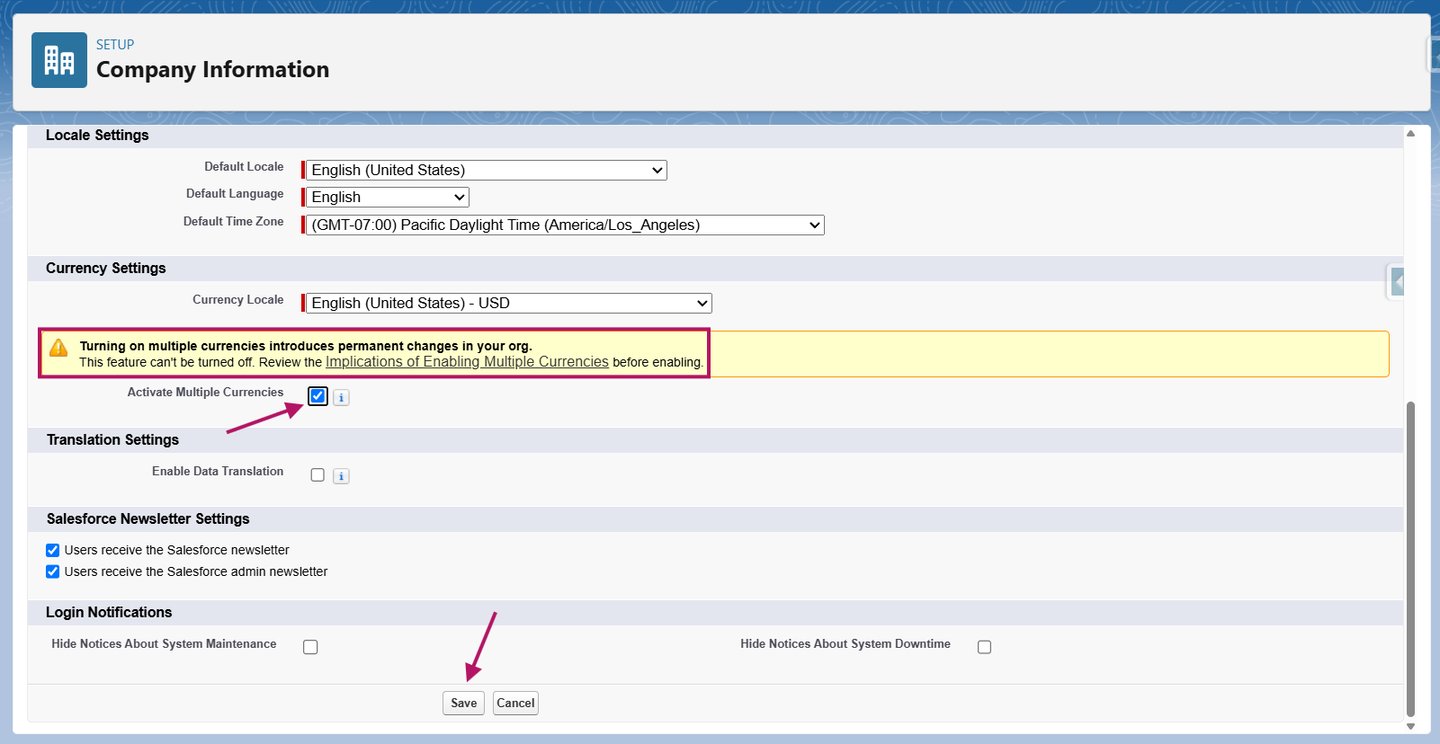Check Hide Notices About System Maintenance
Viewport: 1440px width, 744px height.
point(310,647)
